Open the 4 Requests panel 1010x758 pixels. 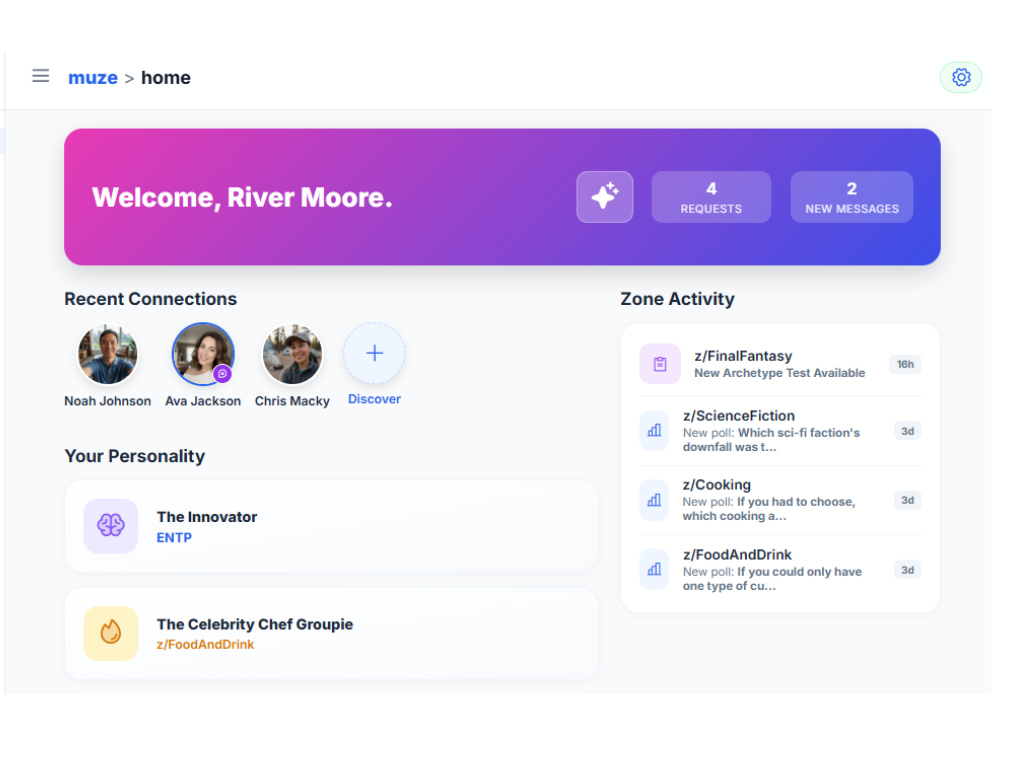pos(711,196)
